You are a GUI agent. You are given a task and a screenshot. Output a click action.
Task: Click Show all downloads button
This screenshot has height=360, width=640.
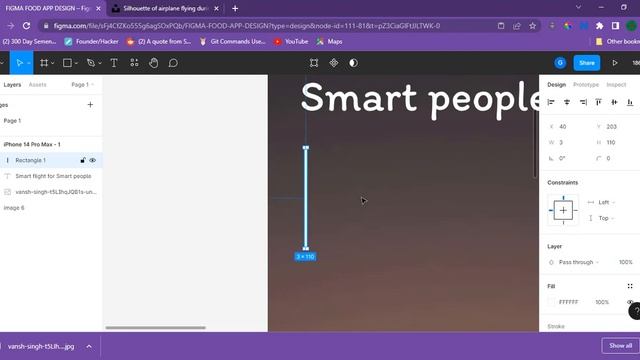[620, 346]
